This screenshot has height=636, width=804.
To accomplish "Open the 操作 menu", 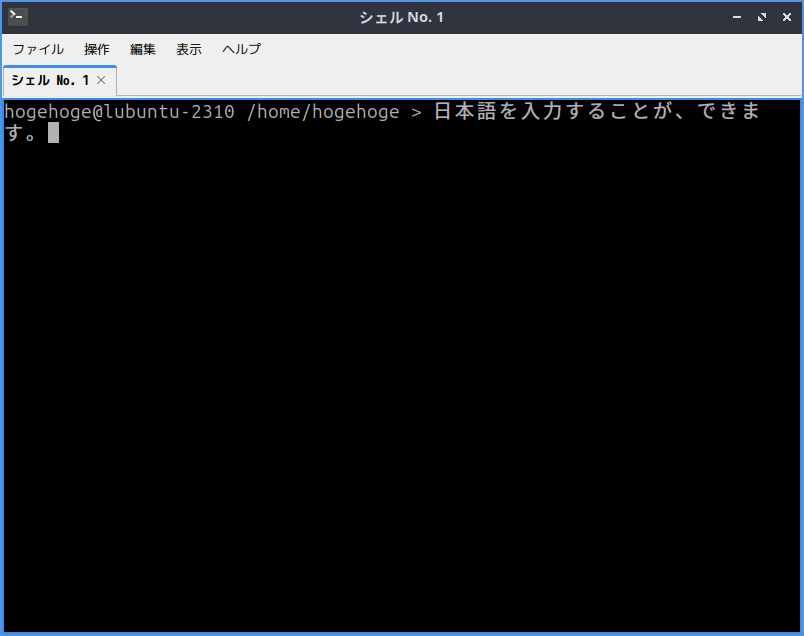I will coord(97,49).
